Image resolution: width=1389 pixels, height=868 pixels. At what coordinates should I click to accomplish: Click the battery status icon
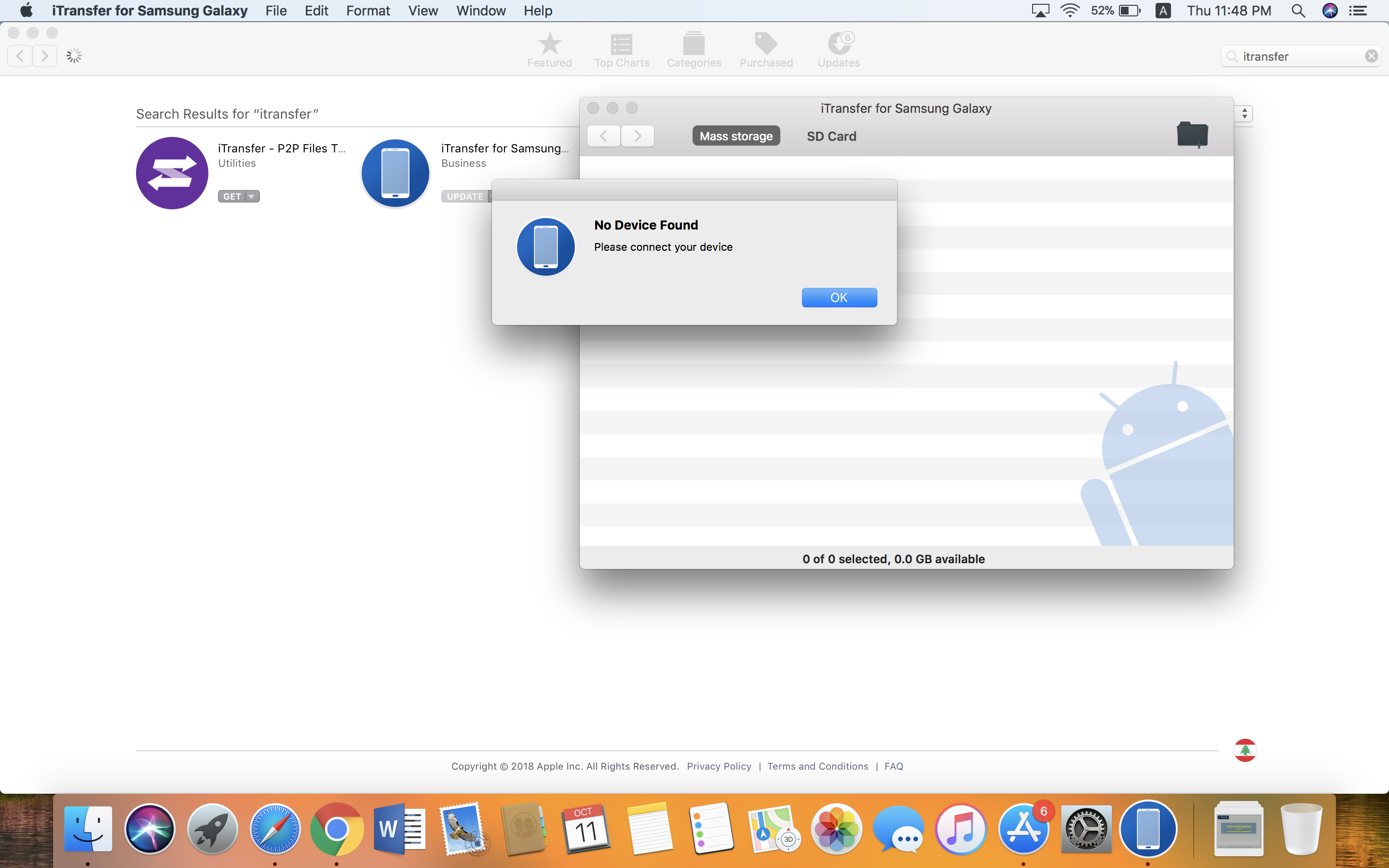[x=1129, y=10]
